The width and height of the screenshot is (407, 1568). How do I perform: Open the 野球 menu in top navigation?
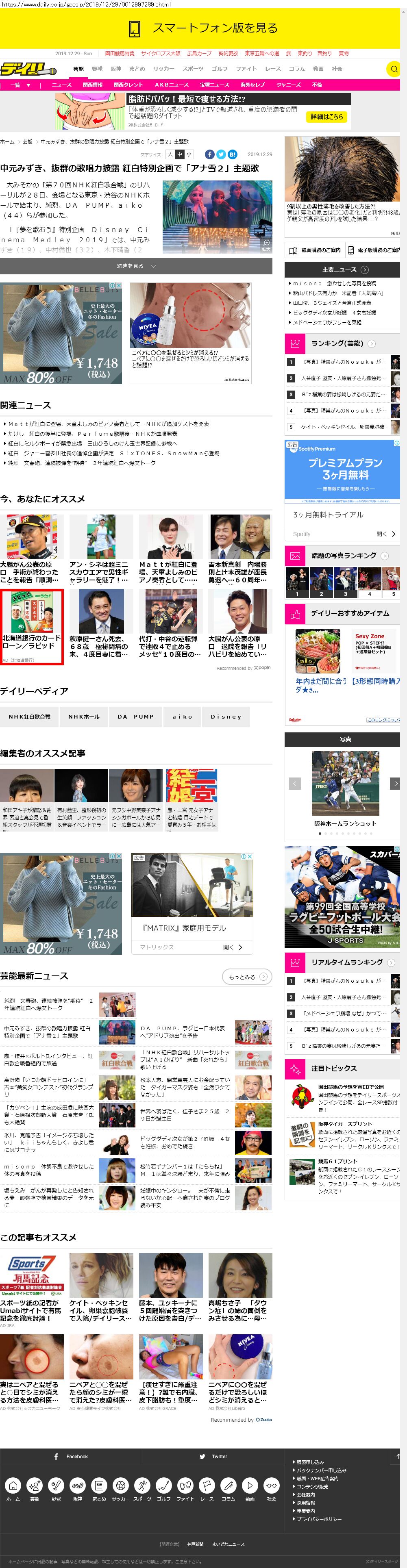tap(97, 69)
